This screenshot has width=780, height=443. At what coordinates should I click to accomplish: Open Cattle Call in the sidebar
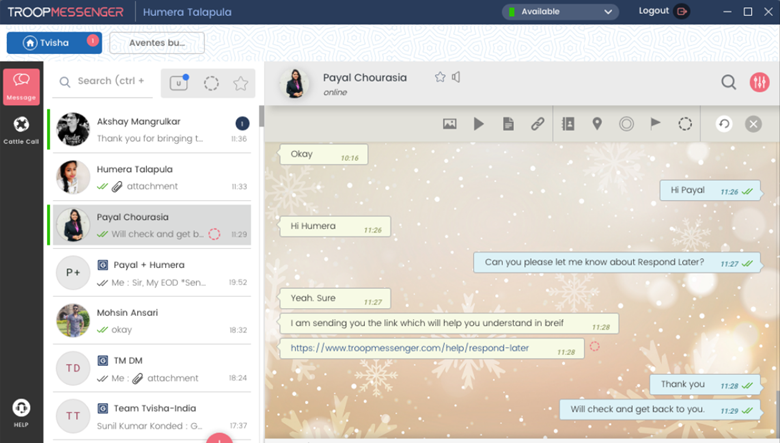tap(21, 130)
